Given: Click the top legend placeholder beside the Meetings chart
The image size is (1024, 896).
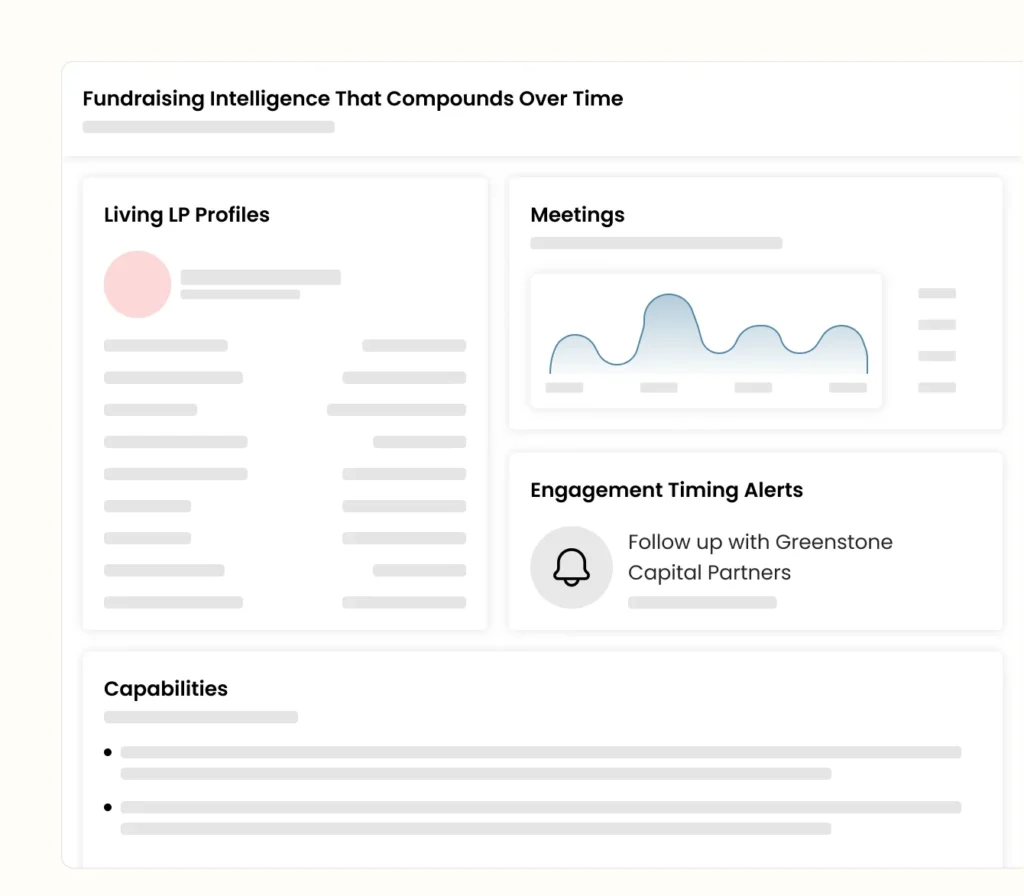Looking at the screenshot, I should tap(937, 293).
